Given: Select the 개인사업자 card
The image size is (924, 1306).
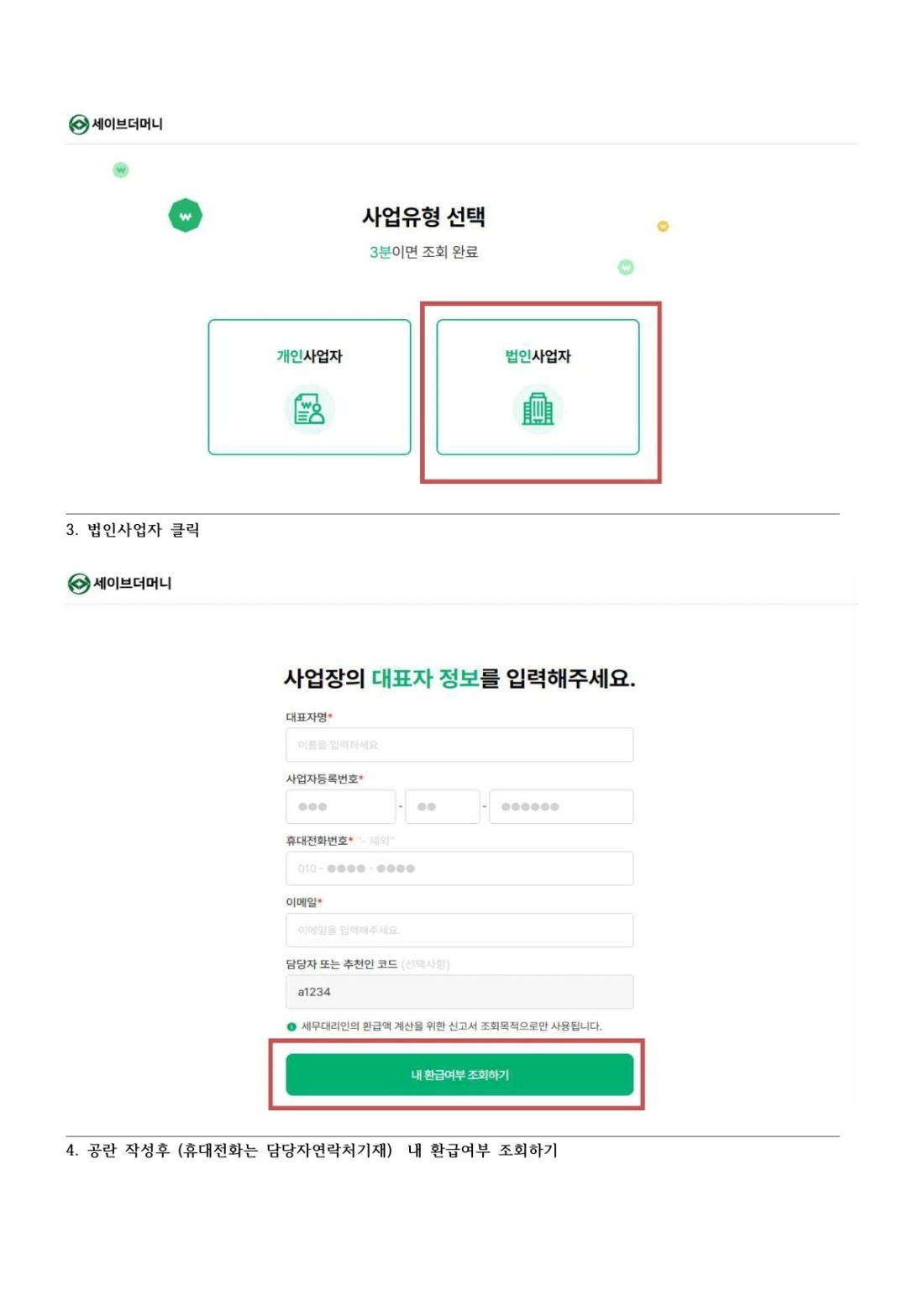Looking at the screenshot, I should 309,387.
